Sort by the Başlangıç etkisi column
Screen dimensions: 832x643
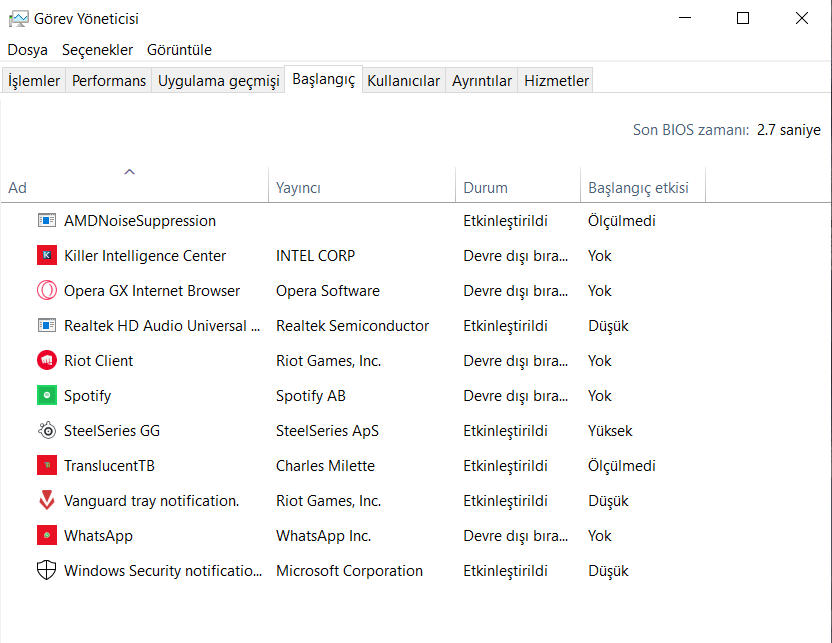coord(641,187)
